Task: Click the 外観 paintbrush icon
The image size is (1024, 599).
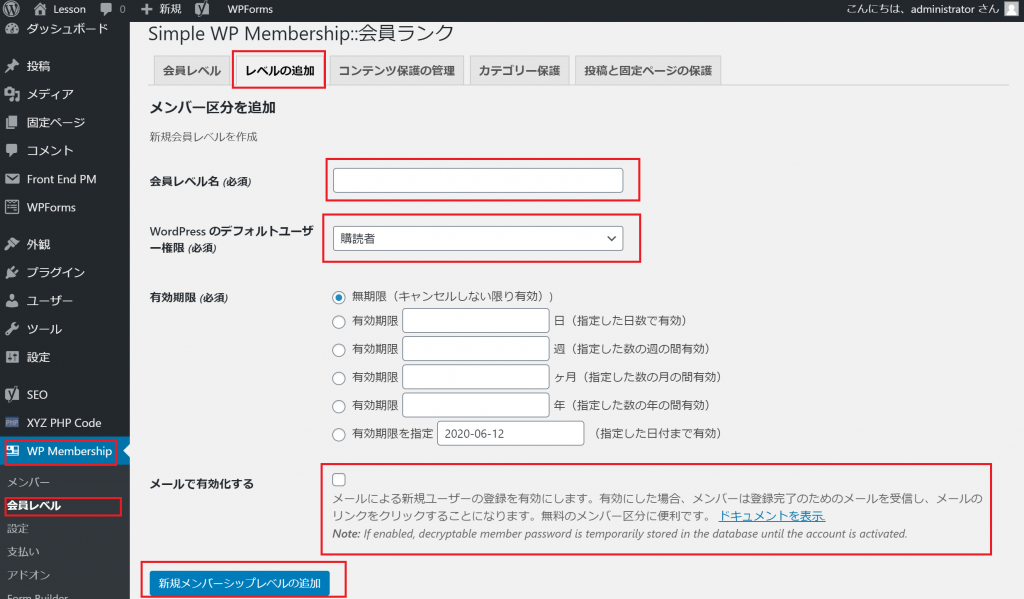Action: point(12,244)
